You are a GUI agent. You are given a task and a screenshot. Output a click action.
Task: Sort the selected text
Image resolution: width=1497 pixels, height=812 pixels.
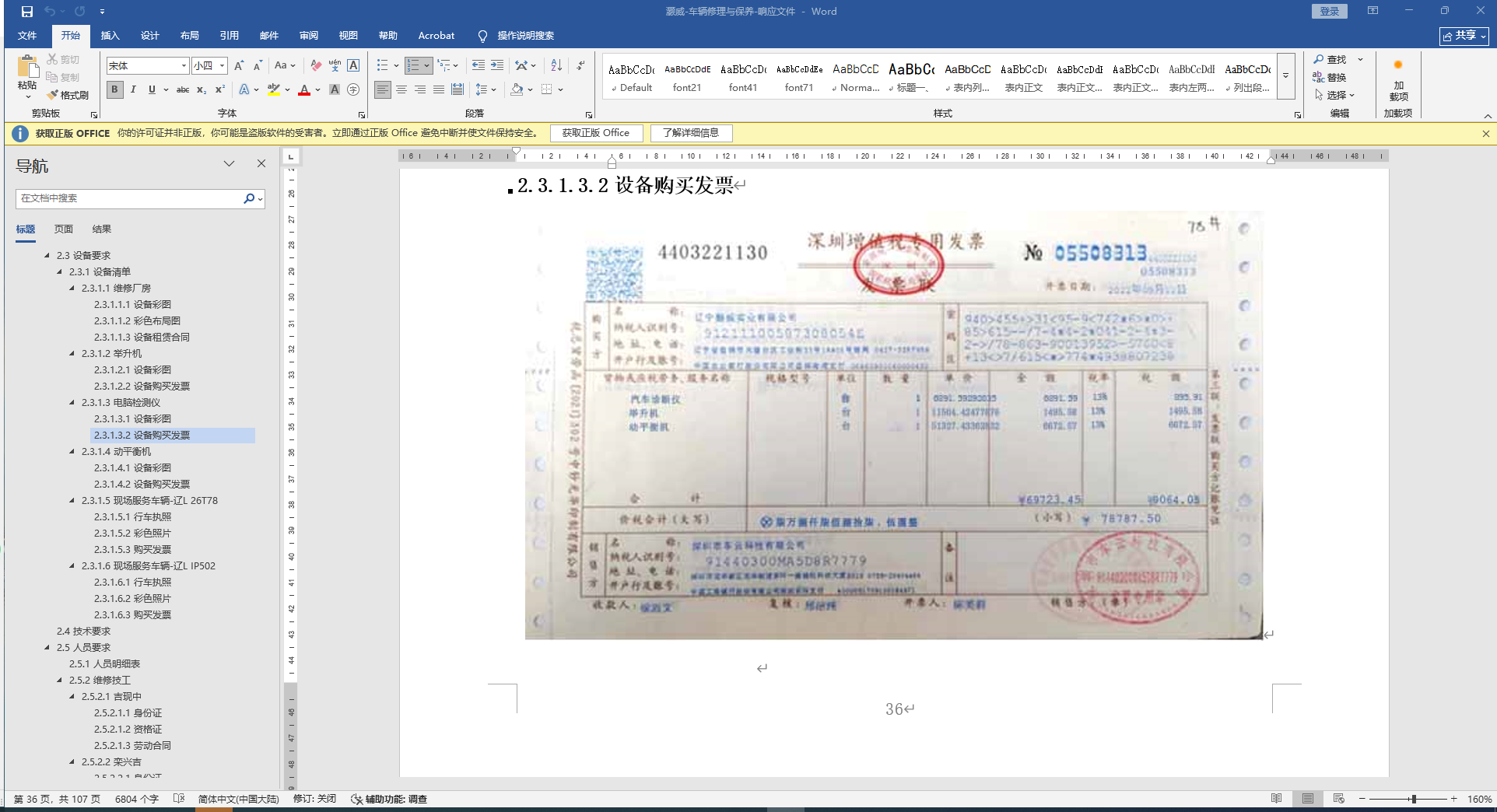pos(556,66)
